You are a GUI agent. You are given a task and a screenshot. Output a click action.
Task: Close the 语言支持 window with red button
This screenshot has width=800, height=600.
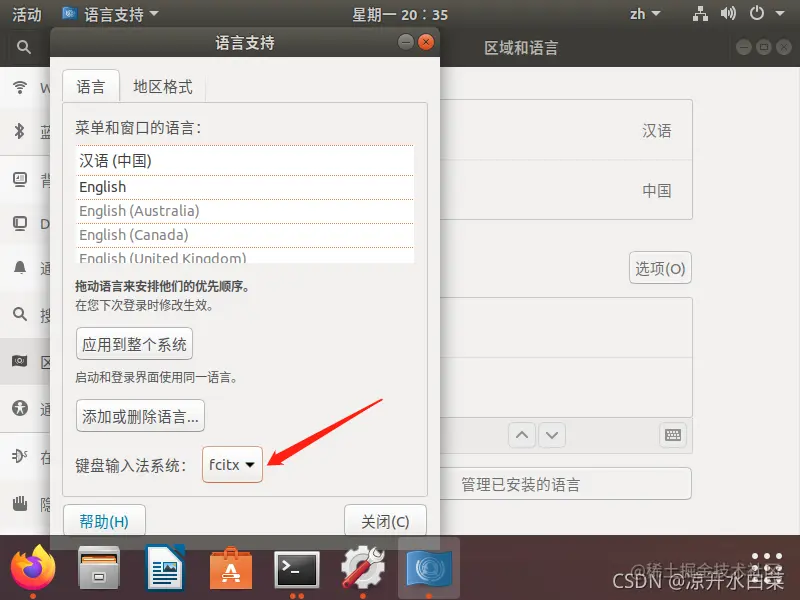tap(426, 42)
